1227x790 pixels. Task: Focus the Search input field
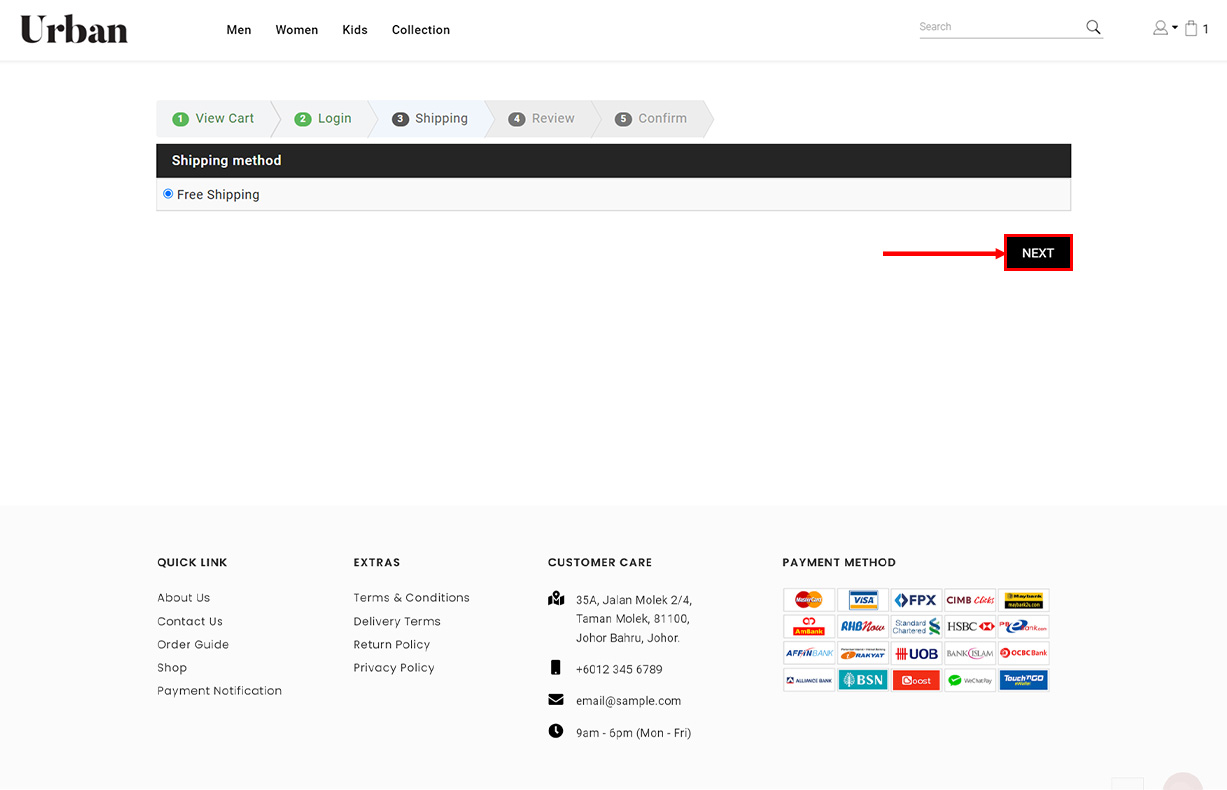(1000, 27)
